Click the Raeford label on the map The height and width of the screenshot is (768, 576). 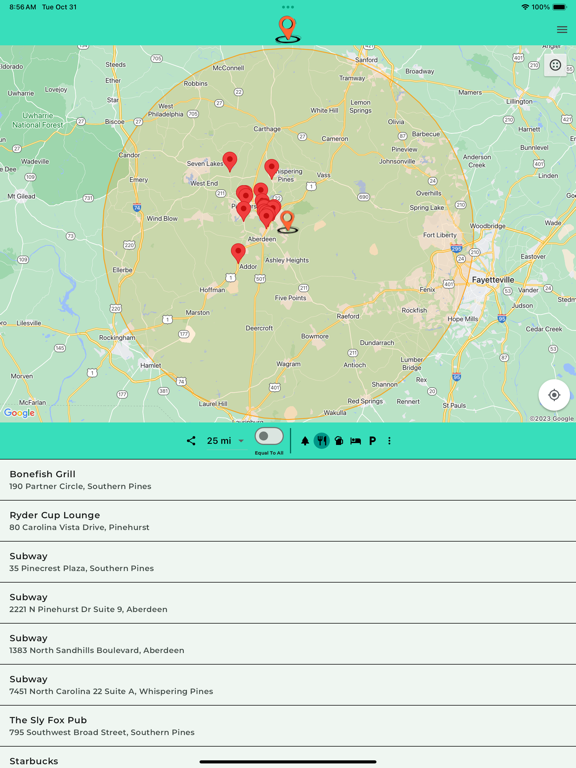pyautogui.click(x=348, y=316)
